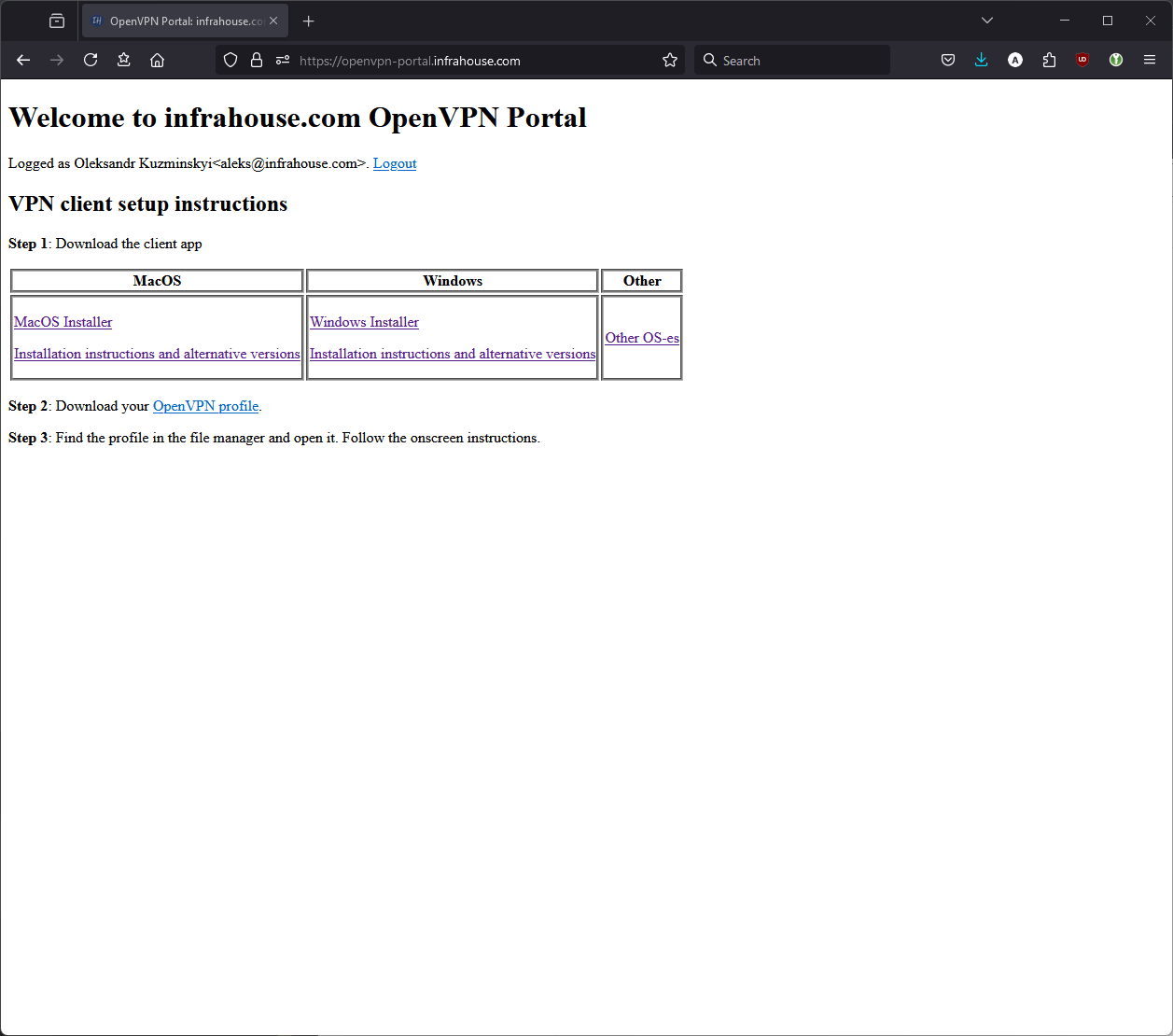Click the Logout link
1173x1036 pixels.
tap(395, 163)
